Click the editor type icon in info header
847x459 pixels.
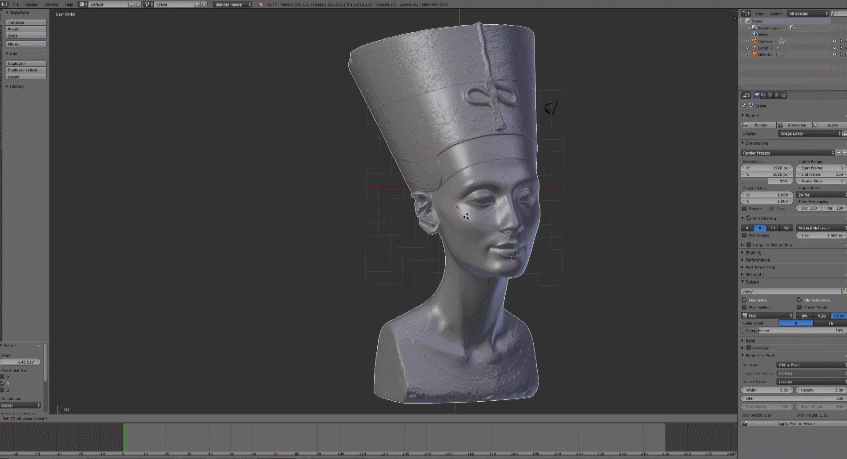[x=4, y=4]
